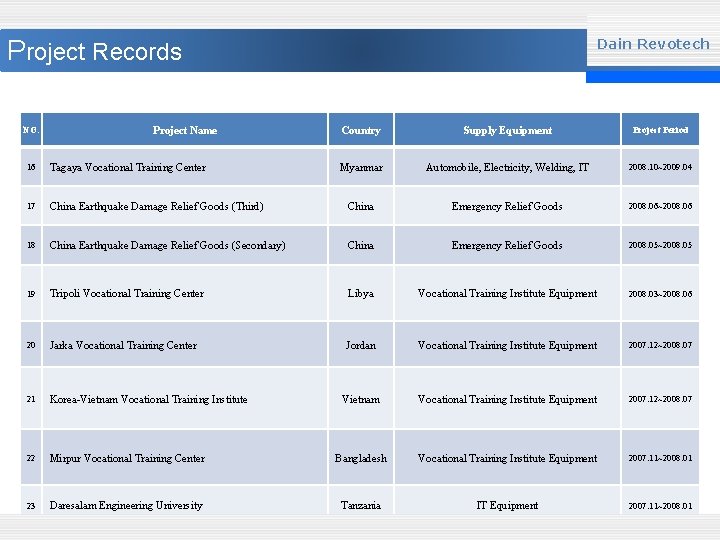Viewport: 720px width, 540px height.
Task: Click Tagaya Vocational Training Center project name
Action: [x=128, y=167]
